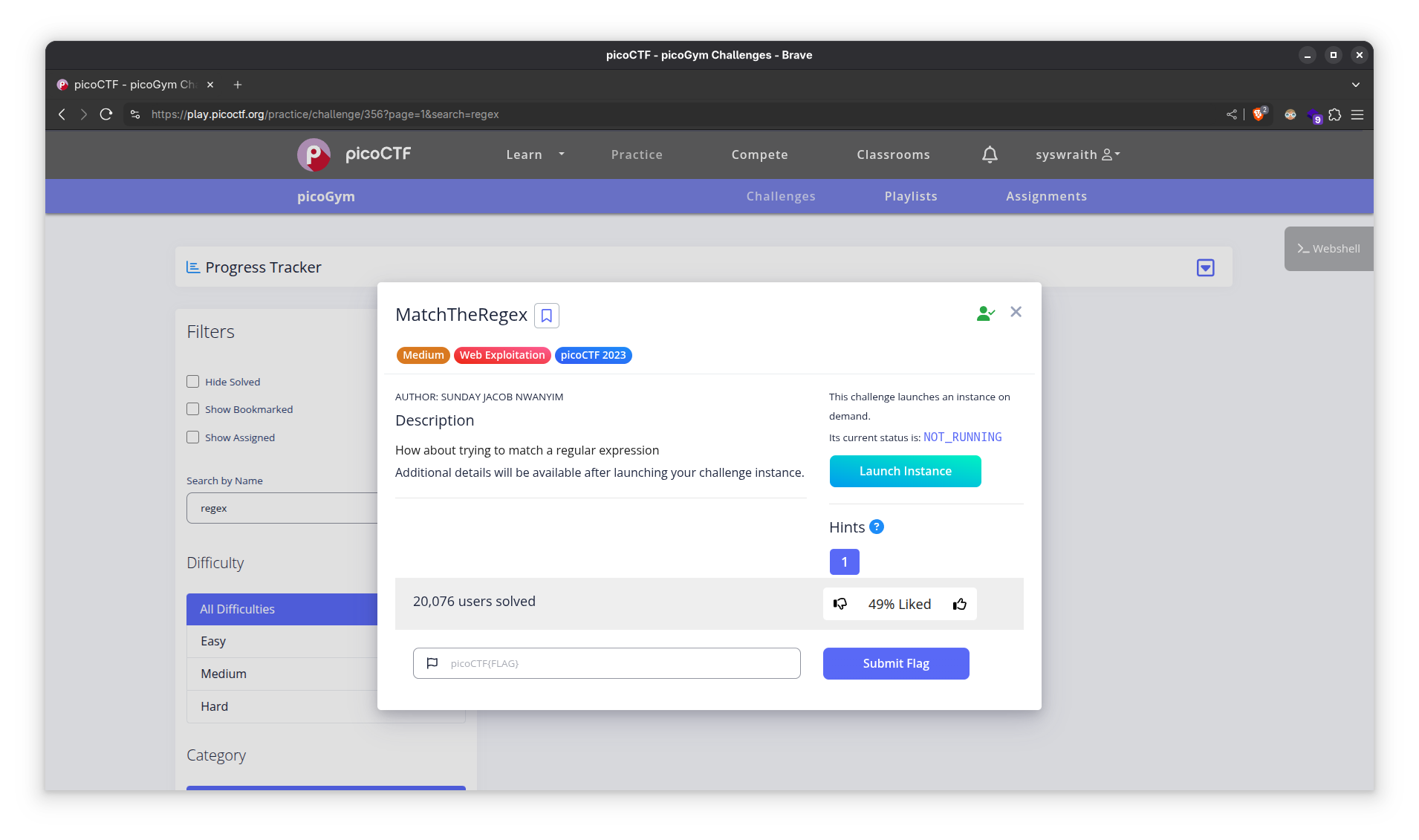The height and width of the screenshot is (840, 1419).
Task: Bookmark the MatchTheRegex challenge
Action: click(x=546, y=316)
